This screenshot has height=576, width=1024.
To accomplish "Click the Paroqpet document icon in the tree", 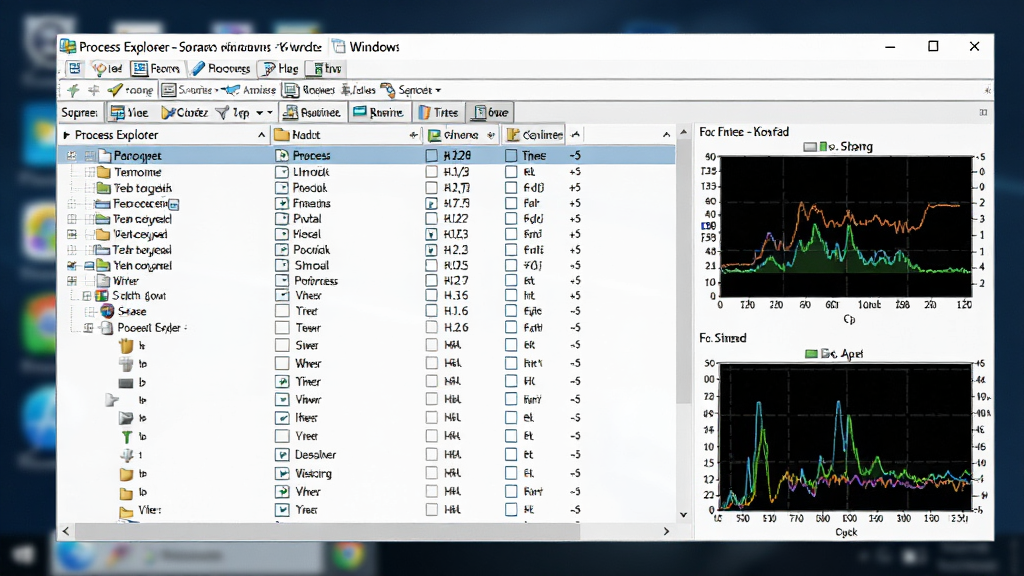I will [104, 156].
